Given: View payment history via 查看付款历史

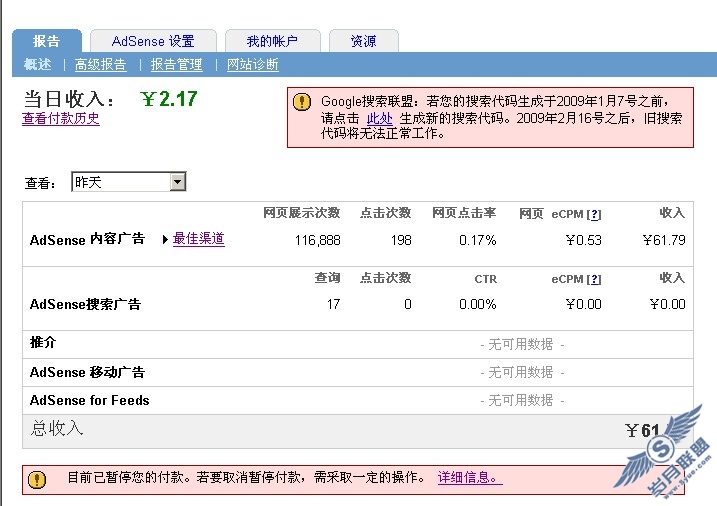Looking at the screenshot, I should point(61,119).
